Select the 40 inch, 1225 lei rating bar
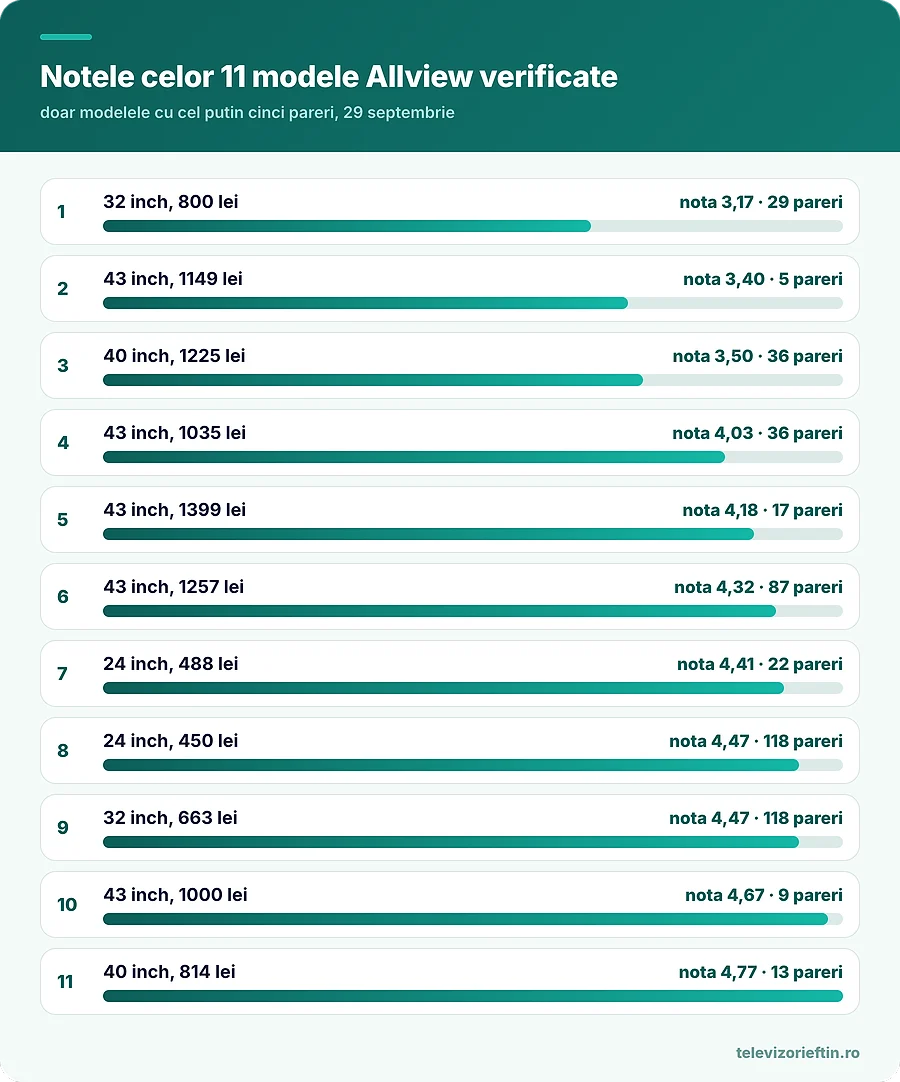Screen dimensions: 900x1082 pos(473,380)
